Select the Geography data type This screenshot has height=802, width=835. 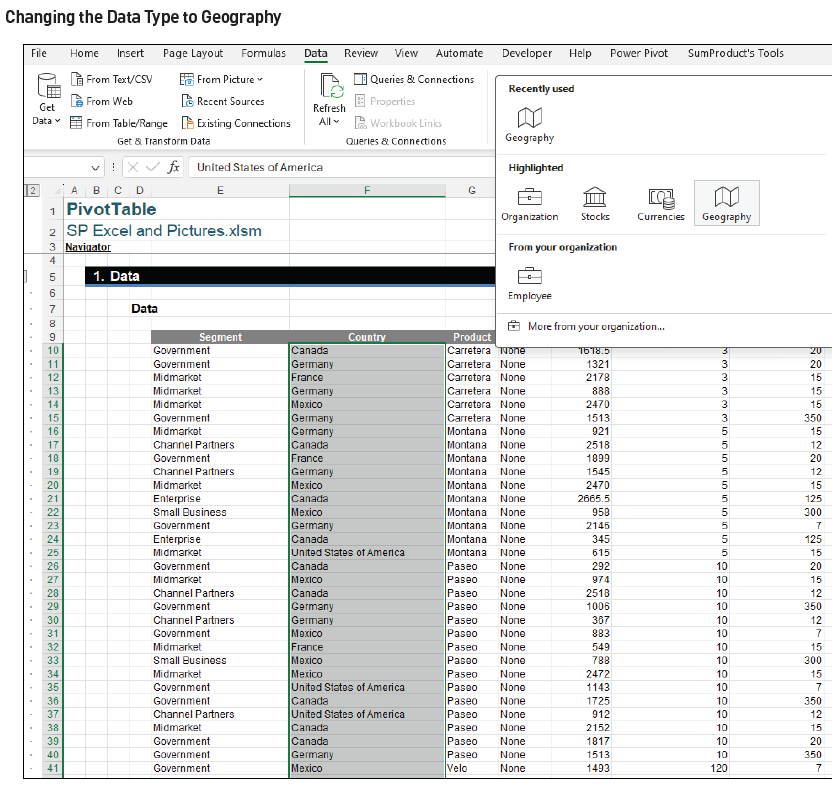726,202
